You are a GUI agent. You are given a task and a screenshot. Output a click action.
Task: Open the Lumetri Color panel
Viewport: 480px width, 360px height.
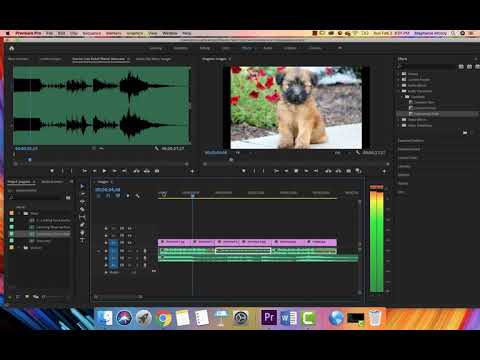pos(407,158)
